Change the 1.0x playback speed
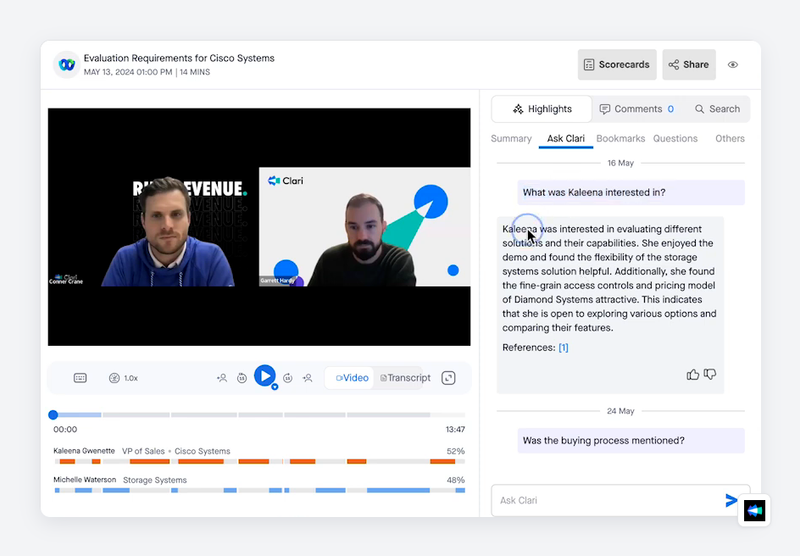Image resolution: width=800 pixels, height=556 pixels. 123,378
